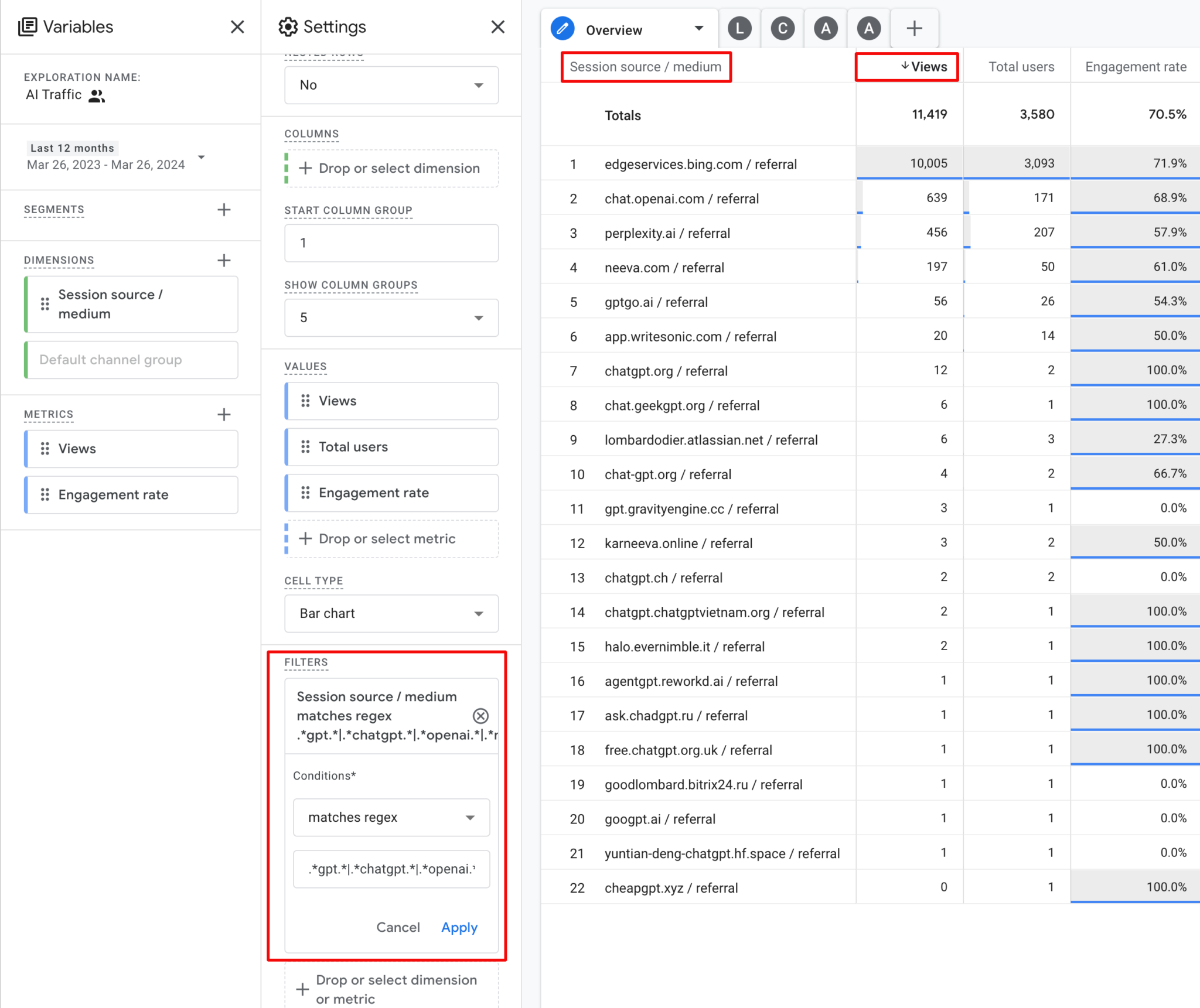Click the Session source / medium column header

tap(645, 67)
